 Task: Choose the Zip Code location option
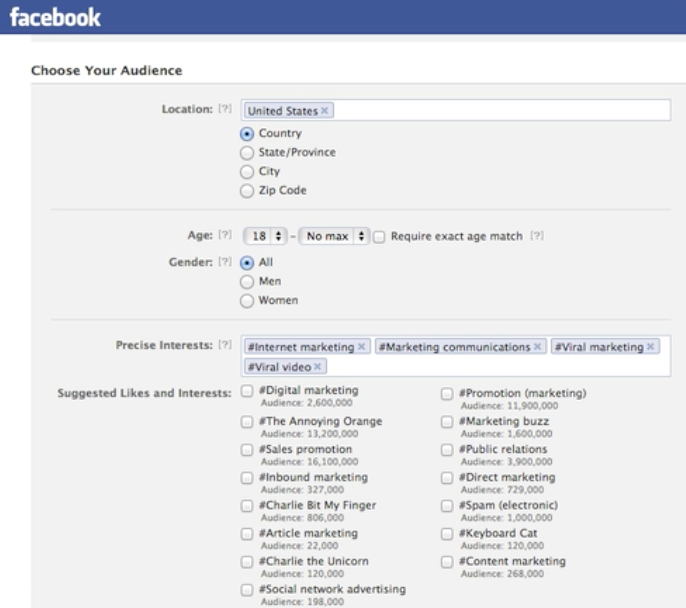(247, 191)
